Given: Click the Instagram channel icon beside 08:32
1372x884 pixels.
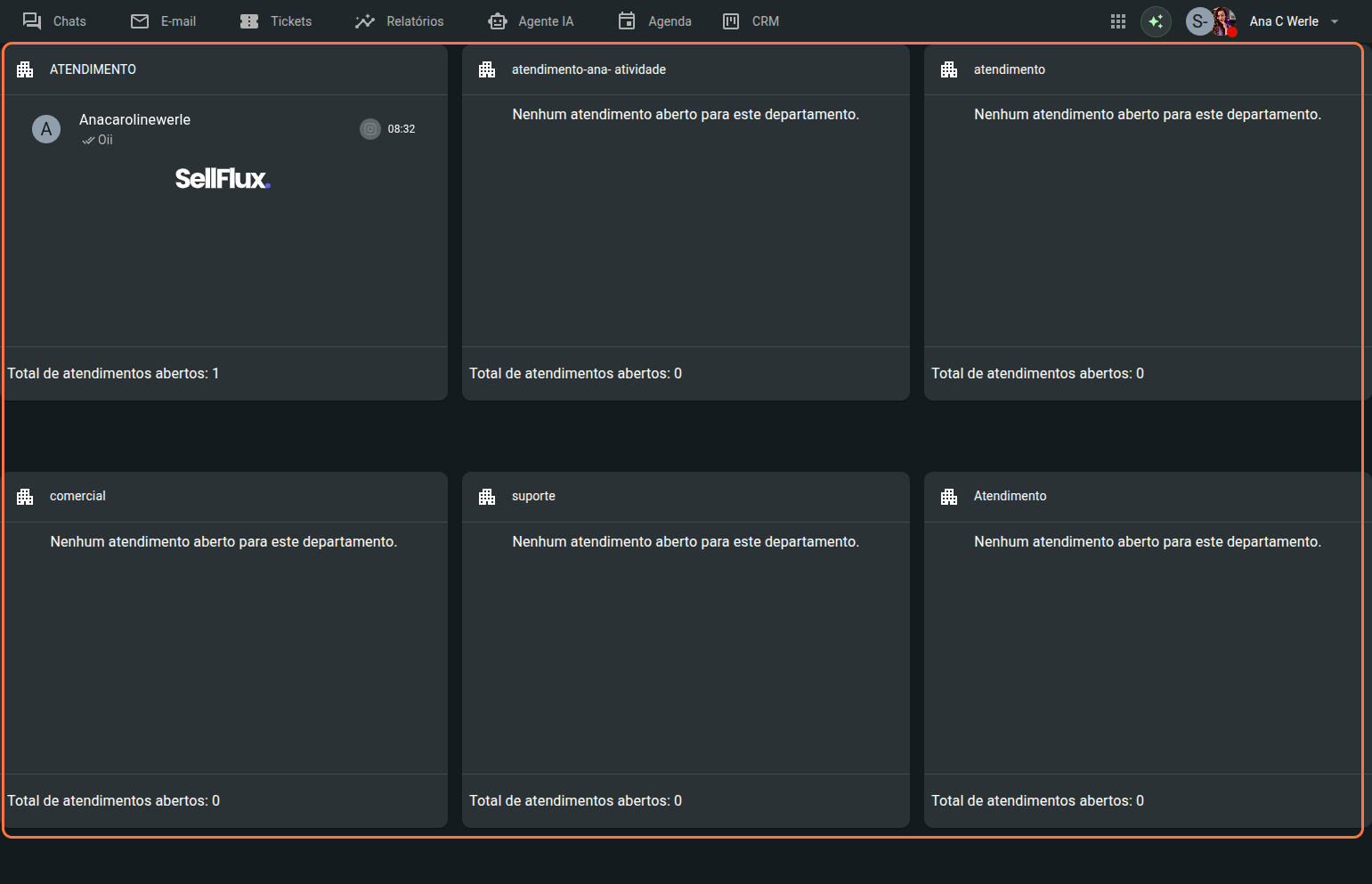Looking at the screenshot, I should coord(369,129).
